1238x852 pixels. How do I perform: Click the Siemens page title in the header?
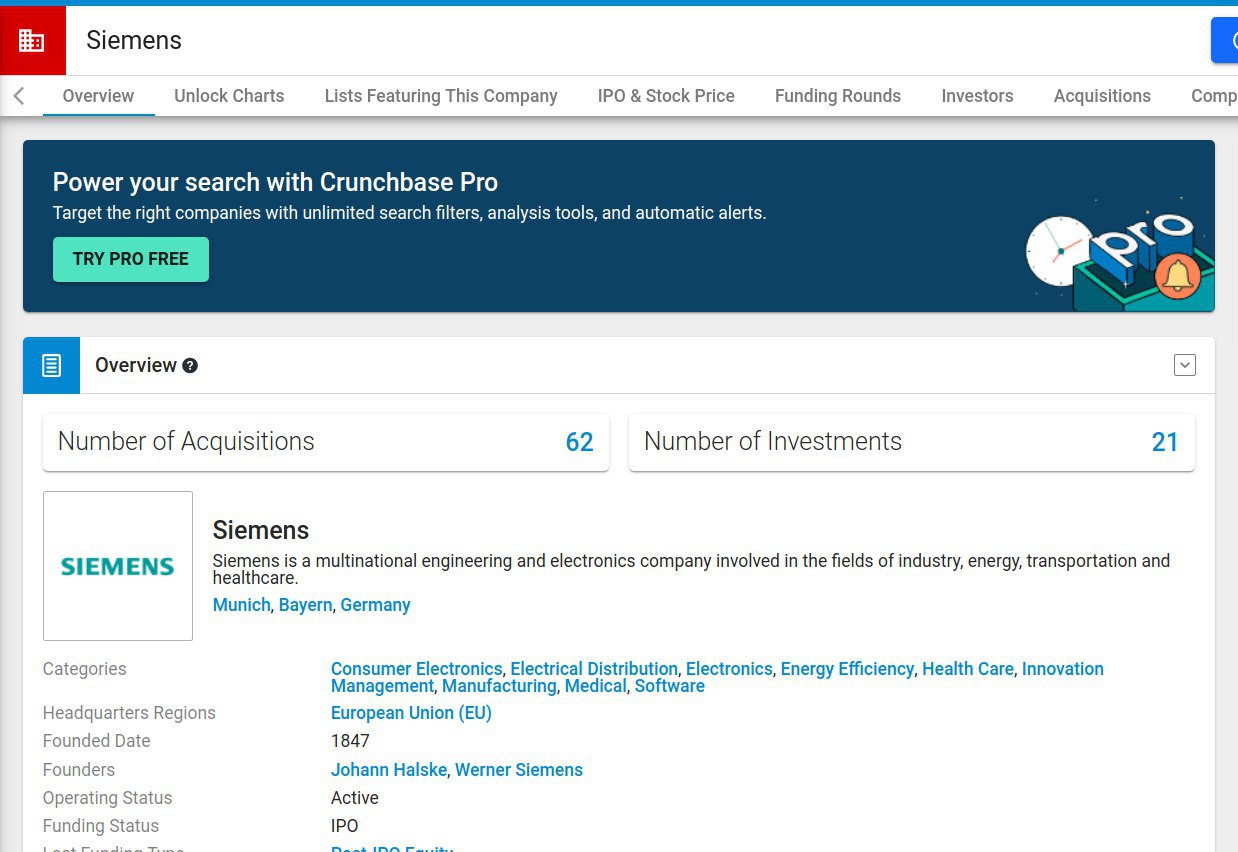(x=134, y=40)
